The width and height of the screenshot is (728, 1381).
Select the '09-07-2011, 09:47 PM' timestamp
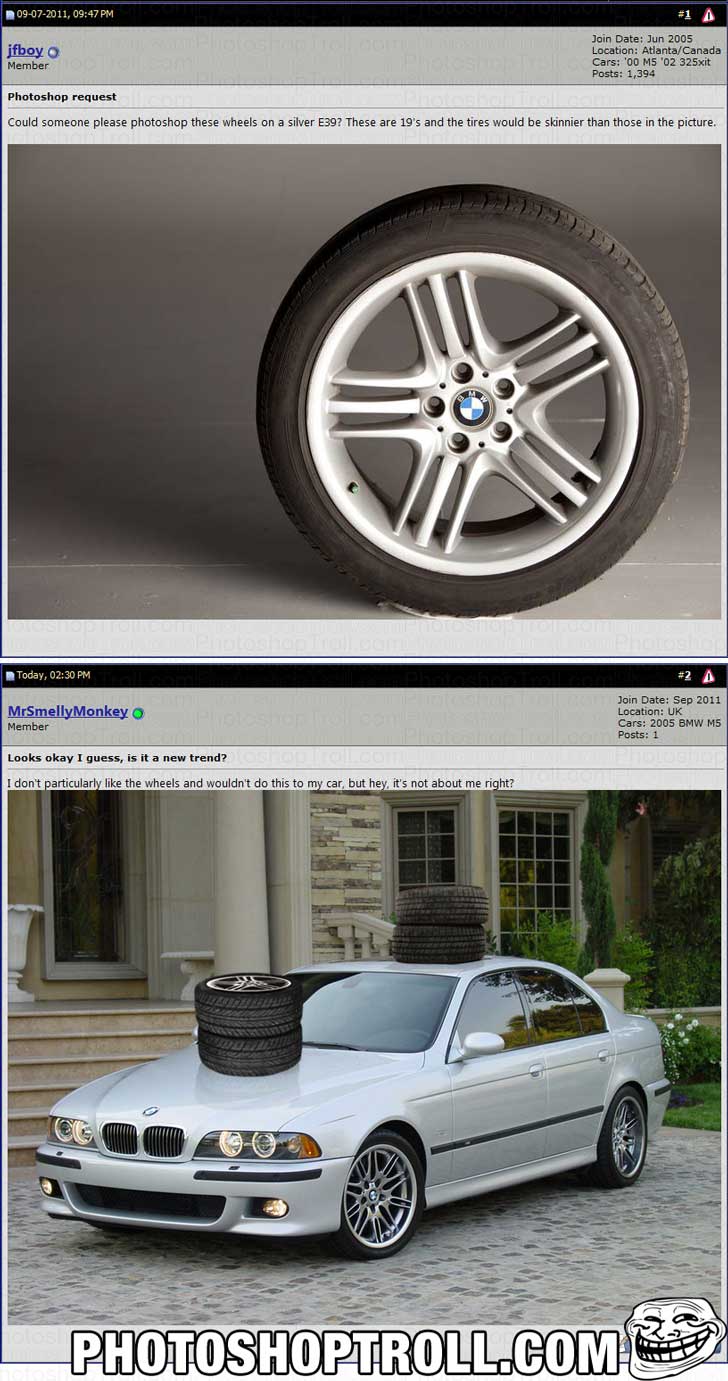65,14
